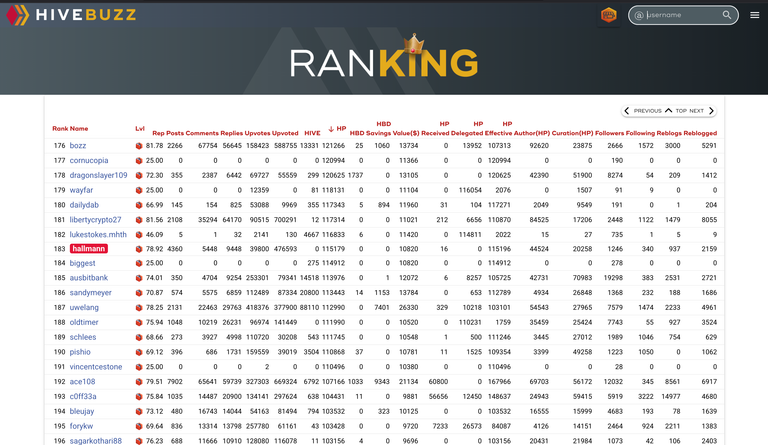Click level badge icon for dragonslayer109
The image size is (768, 445).
tap(139, 175)
